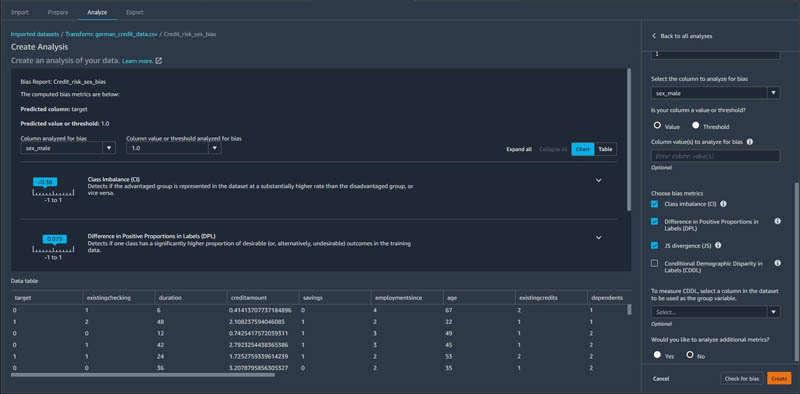This screenshot has height=394, width=800.
Task: Click the data table horizontal scrollbar
Action: pos(143,375)
